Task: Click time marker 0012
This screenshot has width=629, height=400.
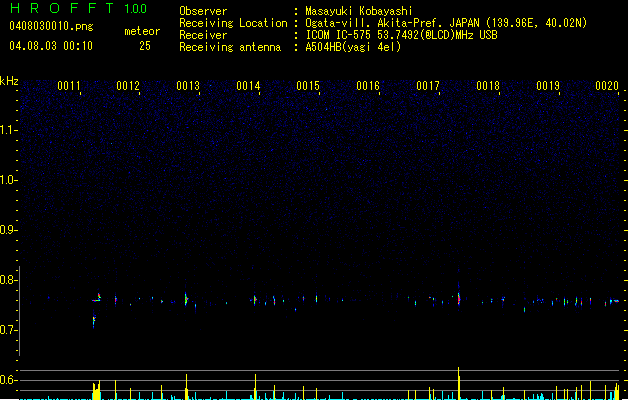Action: coord(128,86)
